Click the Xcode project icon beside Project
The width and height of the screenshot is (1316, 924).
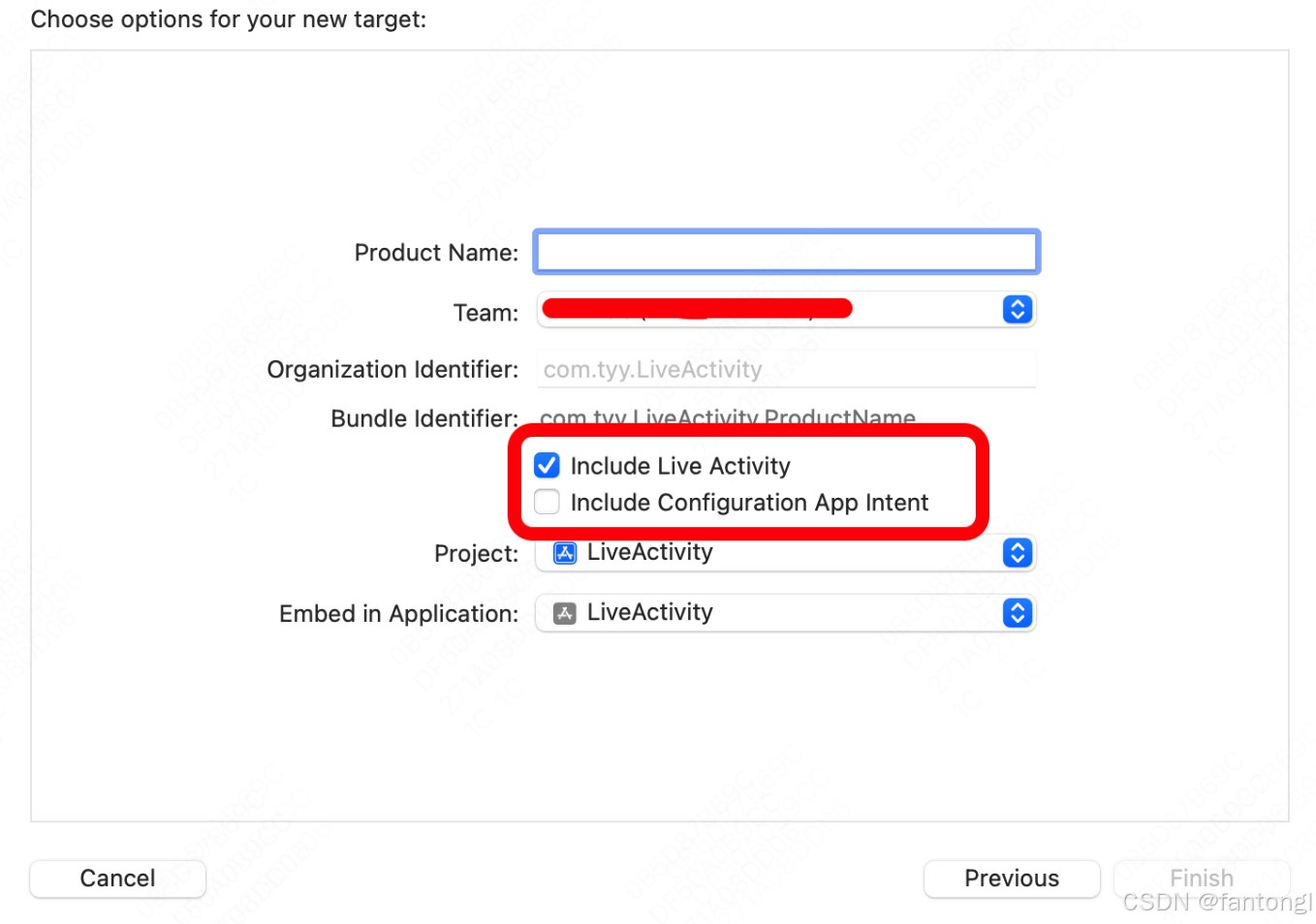click(564, 552)
